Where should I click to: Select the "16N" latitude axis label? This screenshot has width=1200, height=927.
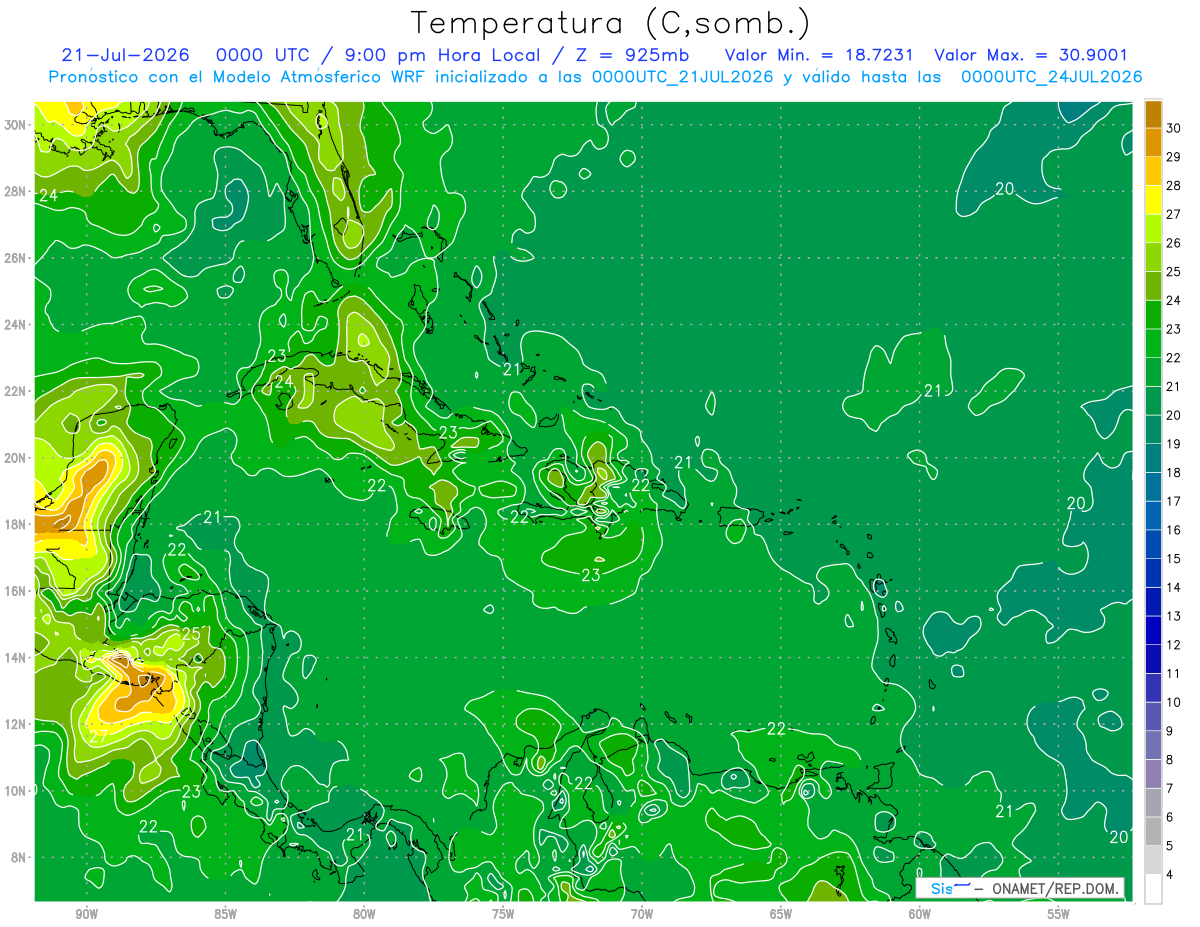tap(15, 591)
